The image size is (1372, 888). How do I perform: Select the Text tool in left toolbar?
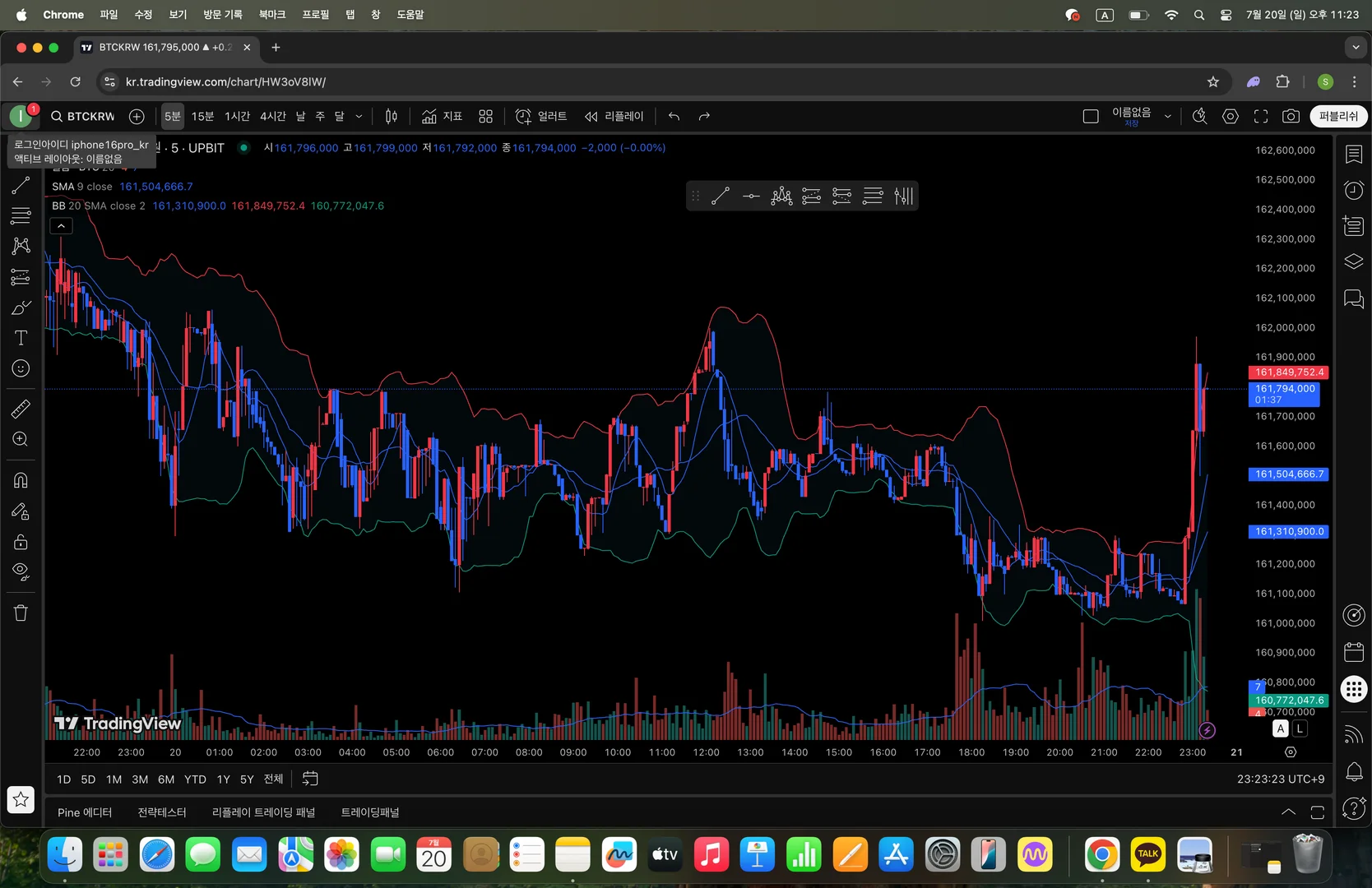tap(21, 338)
